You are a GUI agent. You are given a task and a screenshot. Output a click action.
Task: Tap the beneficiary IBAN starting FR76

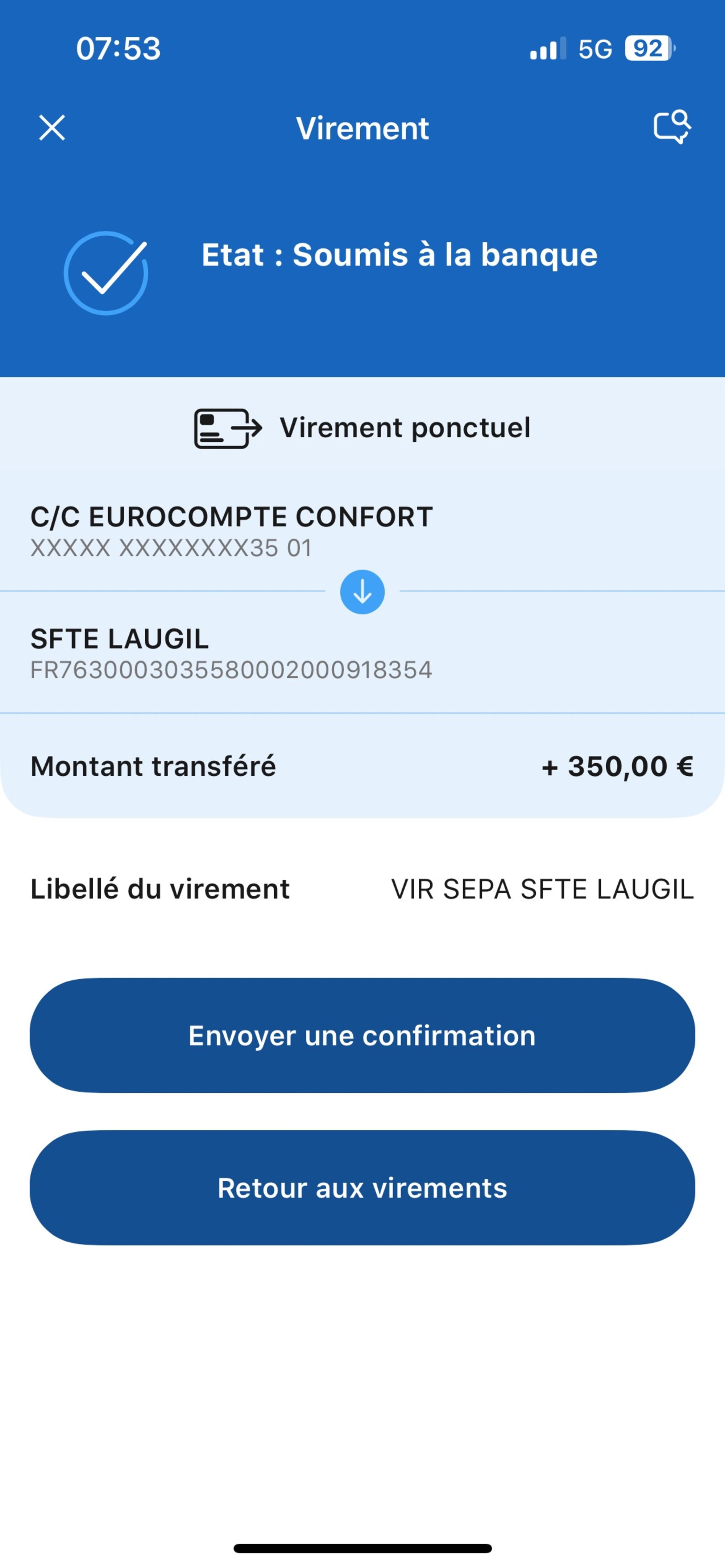(x=232, y=670)
